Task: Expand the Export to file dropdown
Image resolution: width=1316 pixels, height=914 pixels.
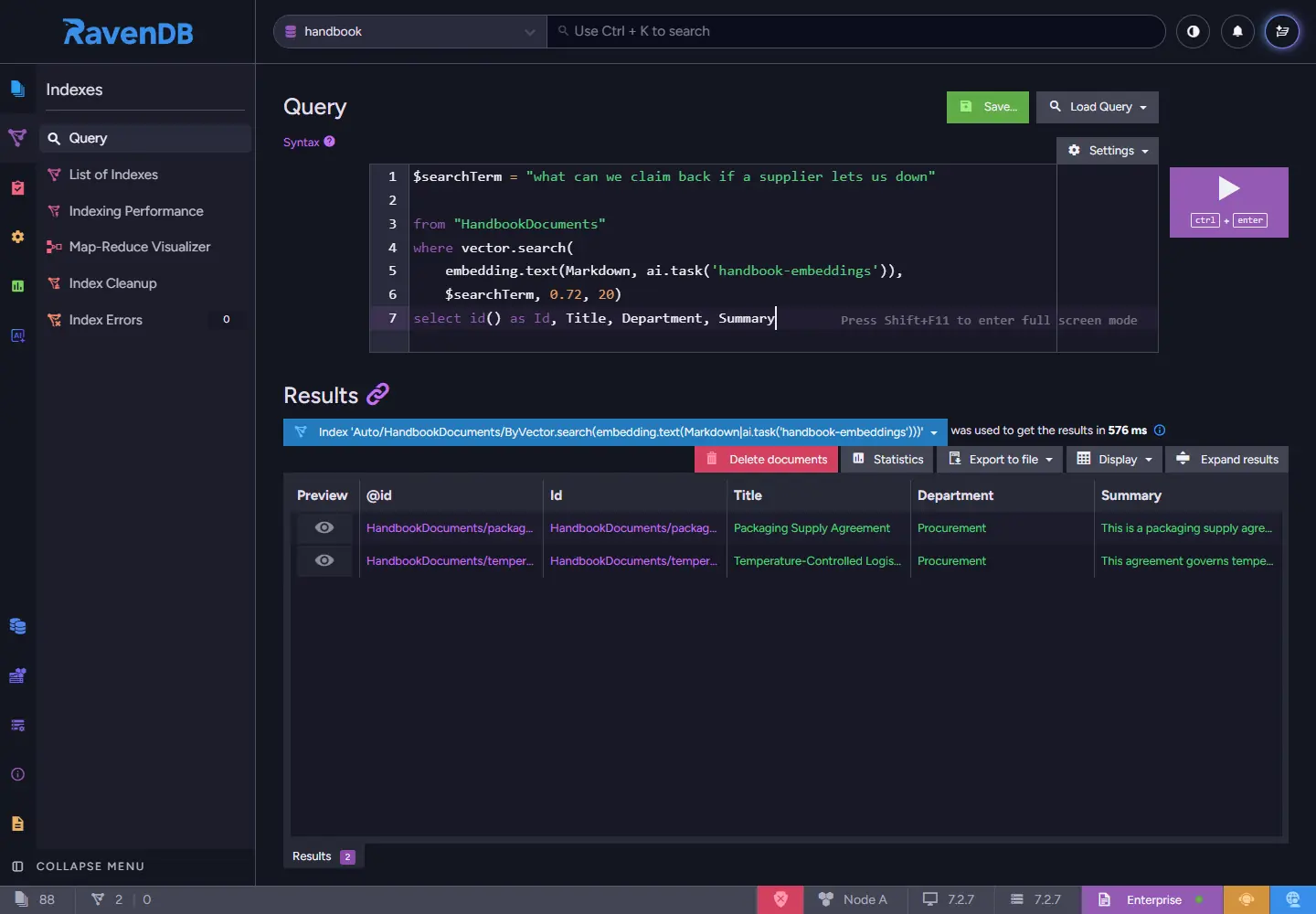Action: pyautogui.click(x=1000, y=459)
